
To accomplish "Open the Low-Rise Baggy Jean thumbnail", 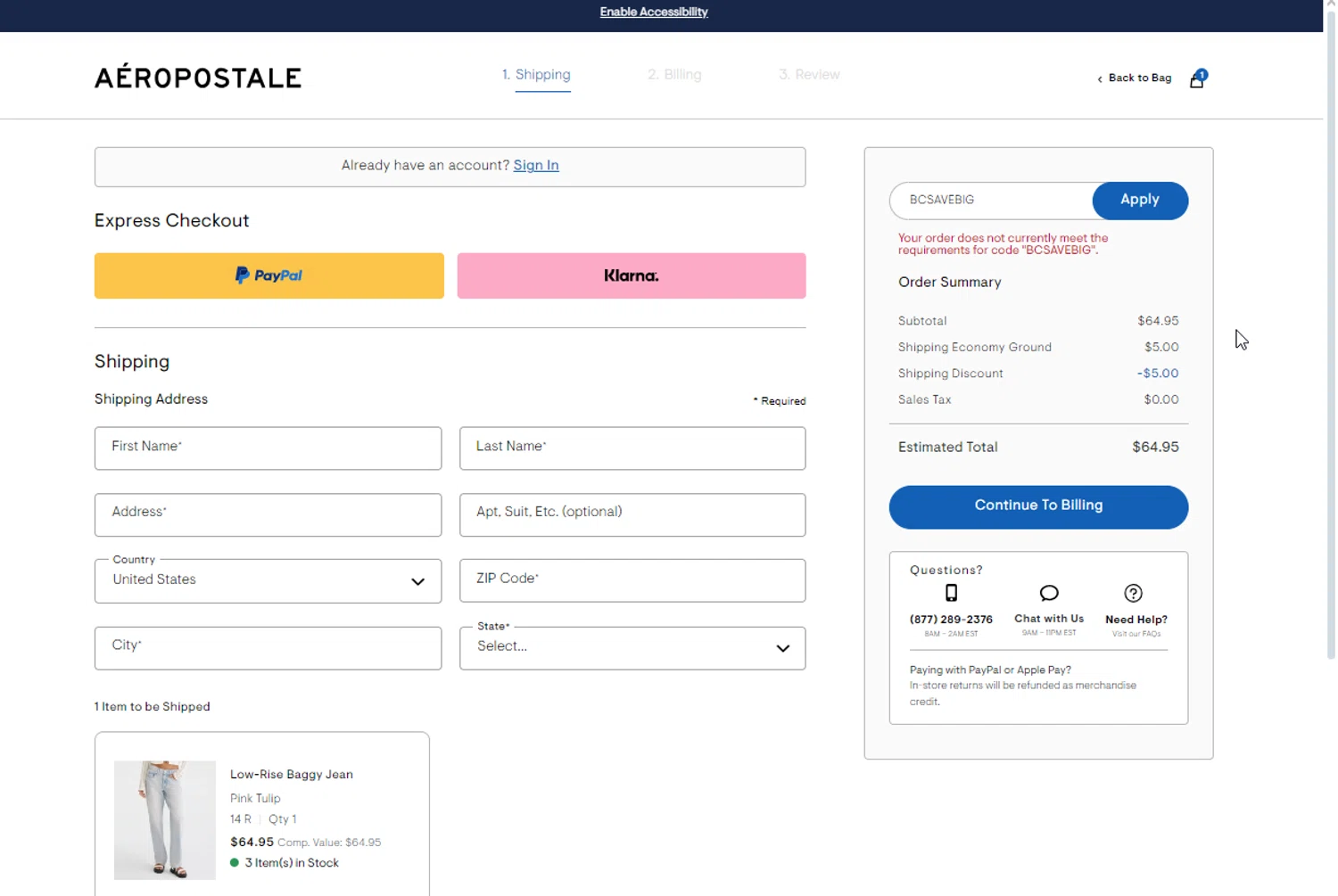I will coord(165,819).
